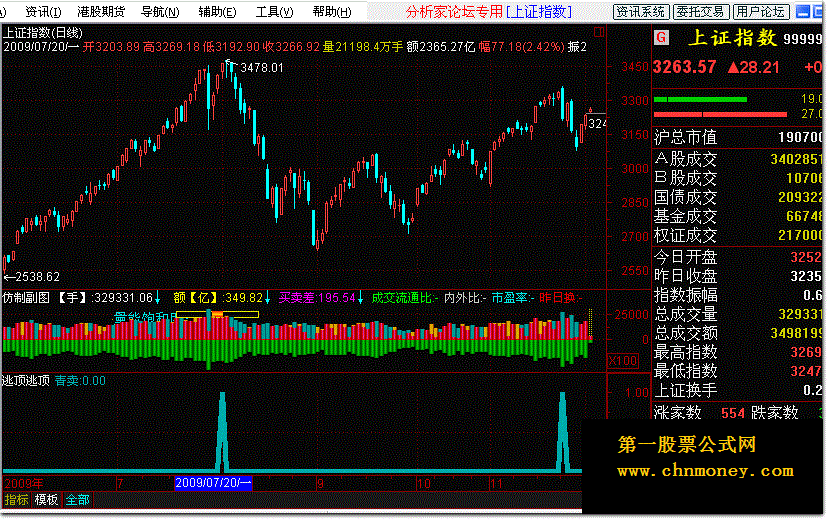Screen dimensions: 829x520
Task: Click the 上证指数 title in quote panel
Action: click(x=733, y=38)
